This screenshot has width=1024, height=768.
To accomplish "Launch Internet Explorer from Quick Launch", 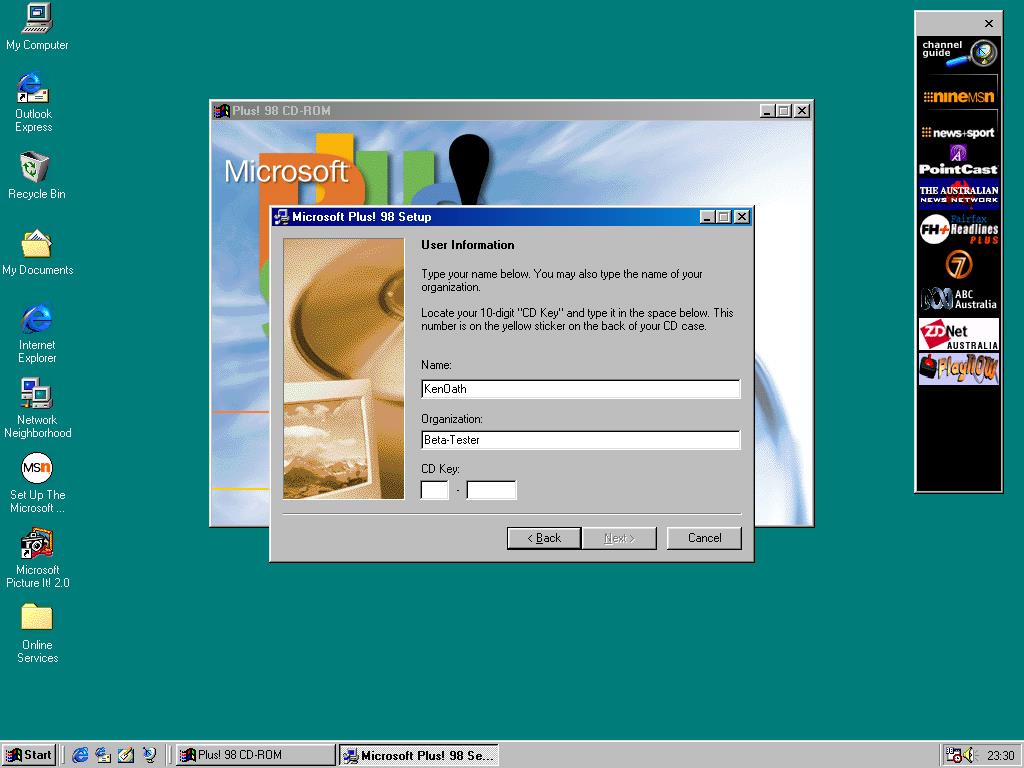I will coord(80,755).
